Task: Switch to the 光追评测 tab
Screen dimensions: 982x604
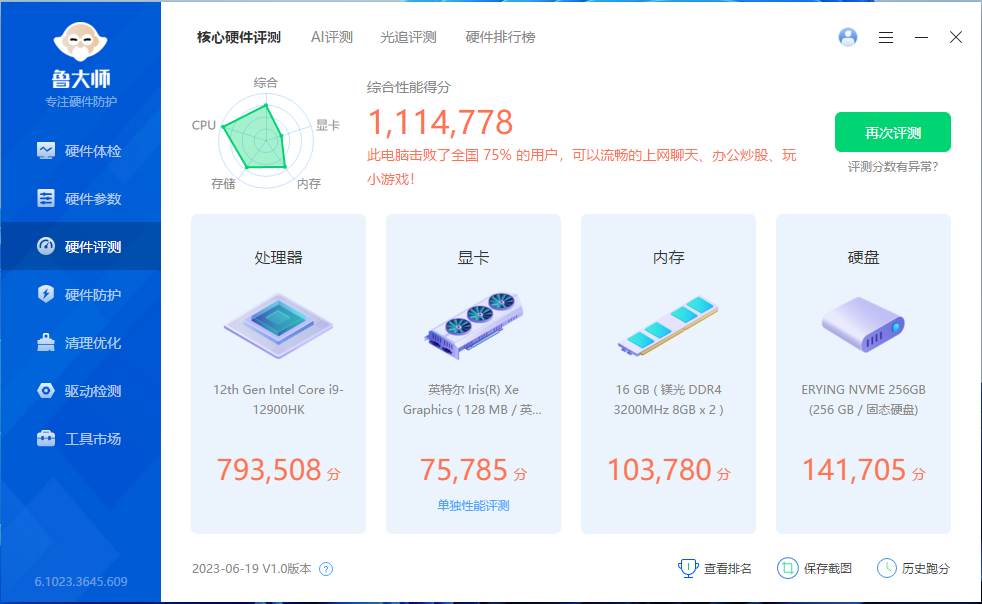Action: click(408, 38)
